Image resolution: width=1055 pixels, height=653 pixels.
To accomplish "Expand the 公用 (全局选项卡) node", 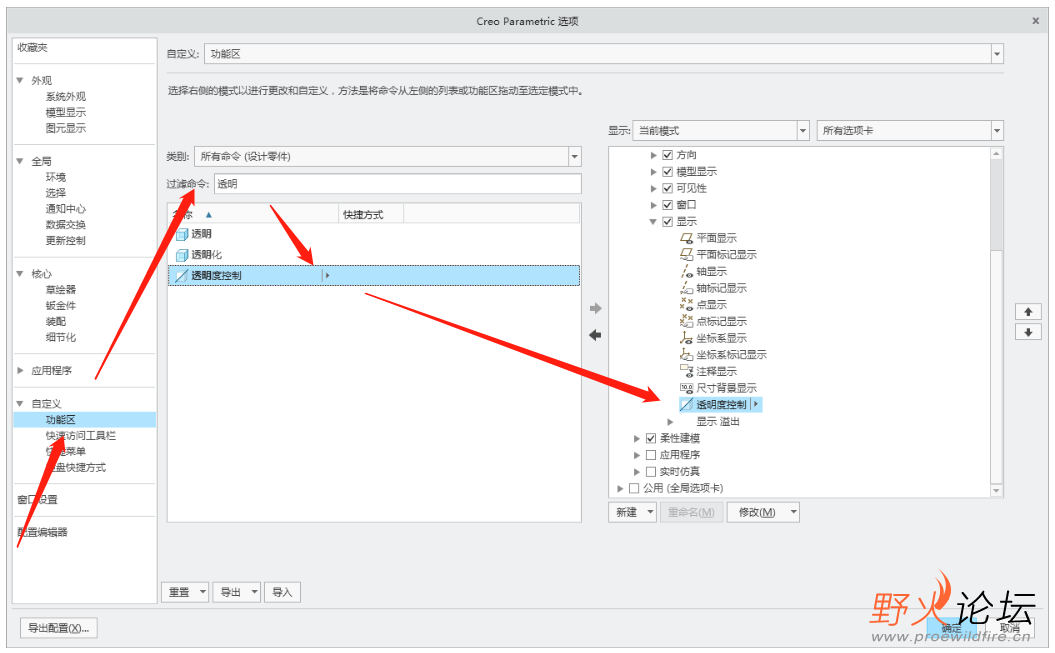I will point(620,488).
